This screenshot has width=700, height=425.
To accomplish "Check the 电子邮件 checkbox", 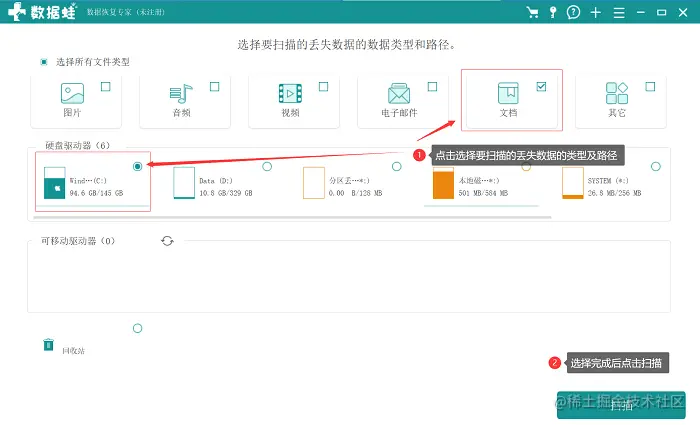I will click(x=433, y=87).
